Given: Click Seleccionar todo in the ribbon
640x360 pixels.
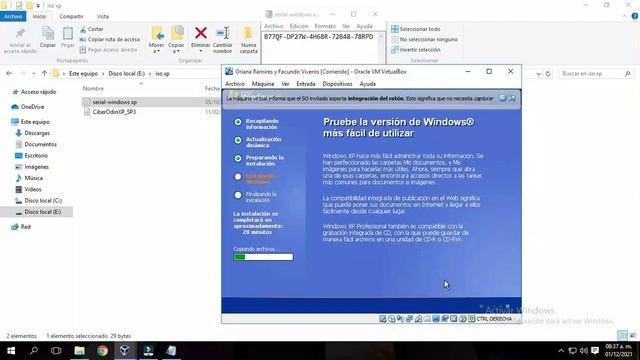Looking at the screenshot, I should pyautogui.click(x=416, y=29).
